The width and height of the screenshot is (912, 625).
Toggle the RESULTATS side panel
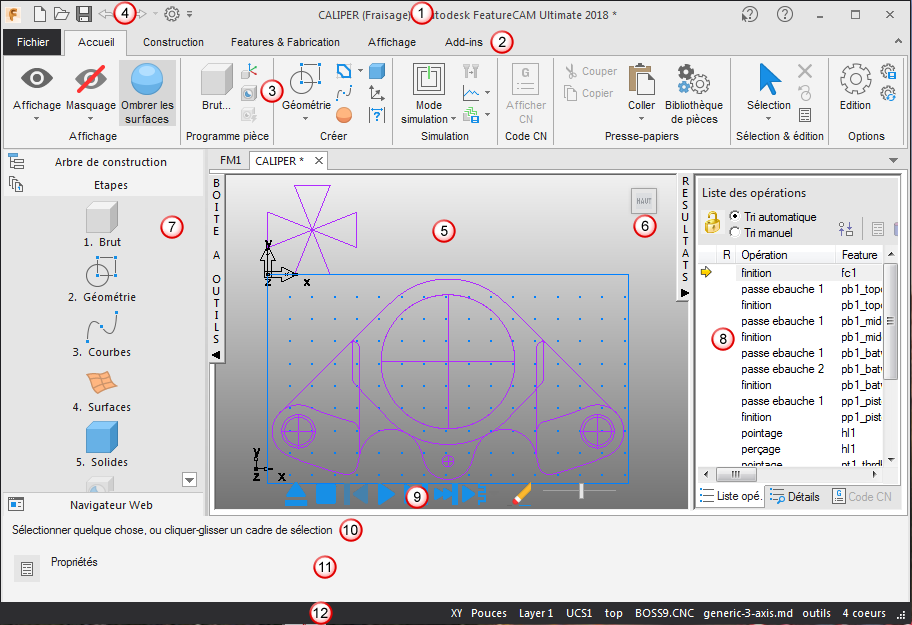click(685, 237)
